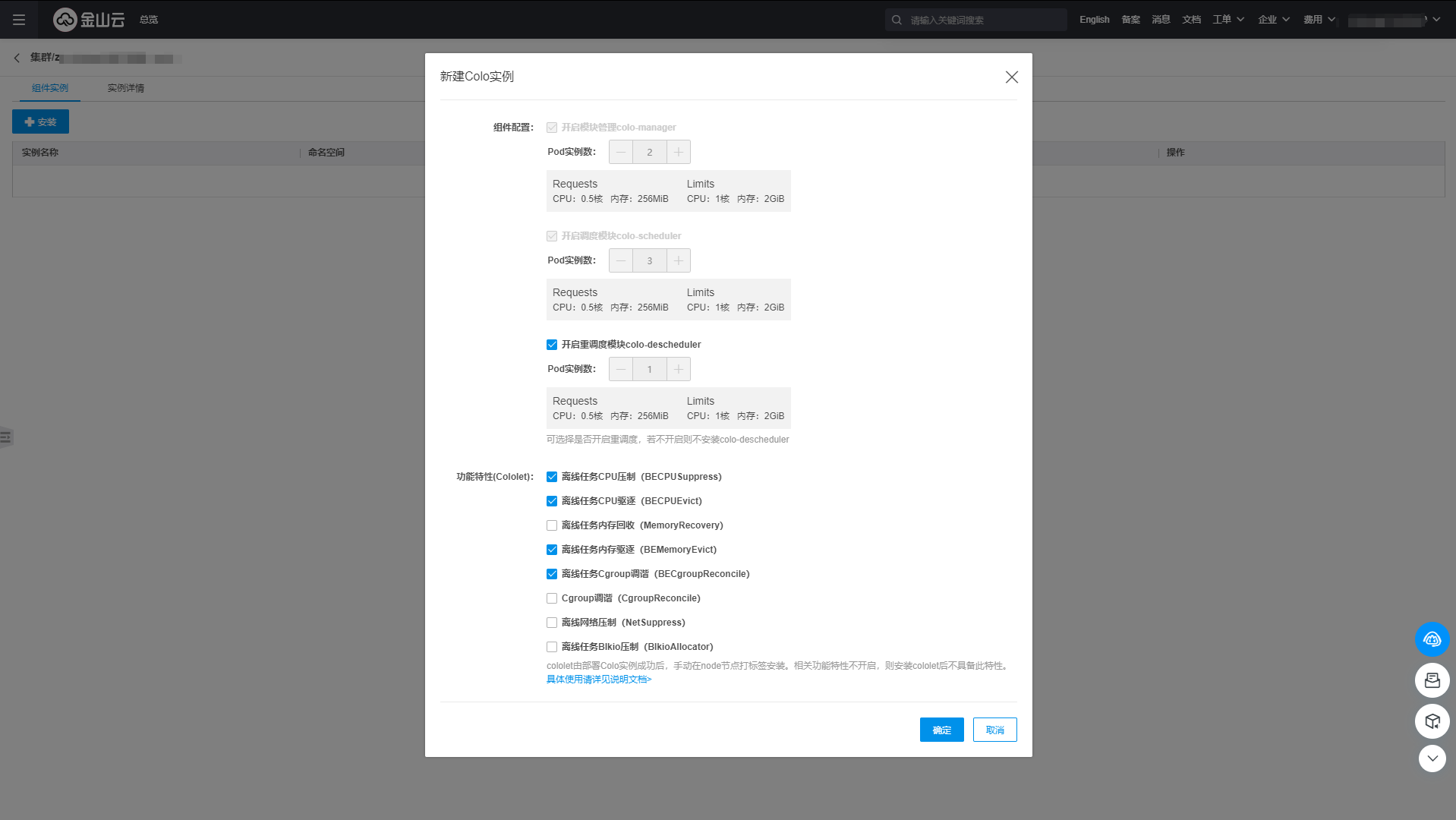Click the 实例名称 column header
The width and height of the screenshot is (1456, 820).
(40, 153)
